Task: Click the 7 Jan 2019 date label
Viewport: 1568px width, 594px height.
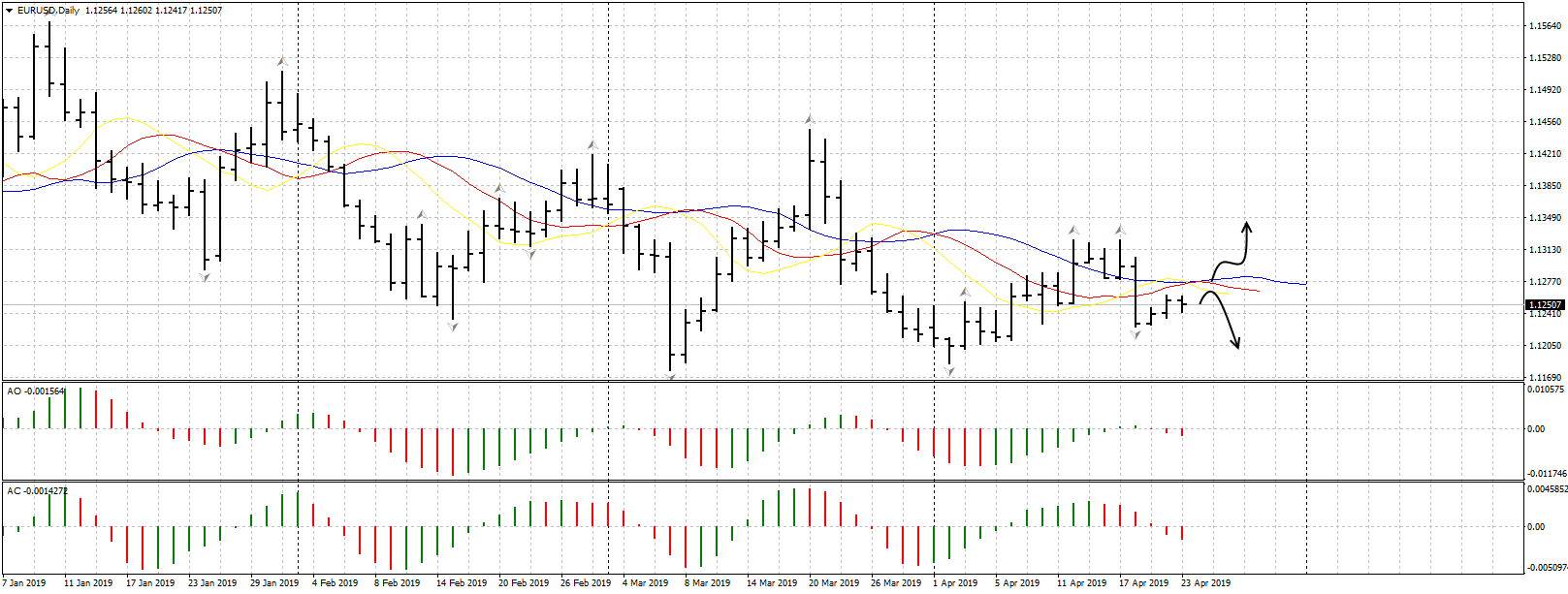Action: pyautogui.click(x=24, y=582)
